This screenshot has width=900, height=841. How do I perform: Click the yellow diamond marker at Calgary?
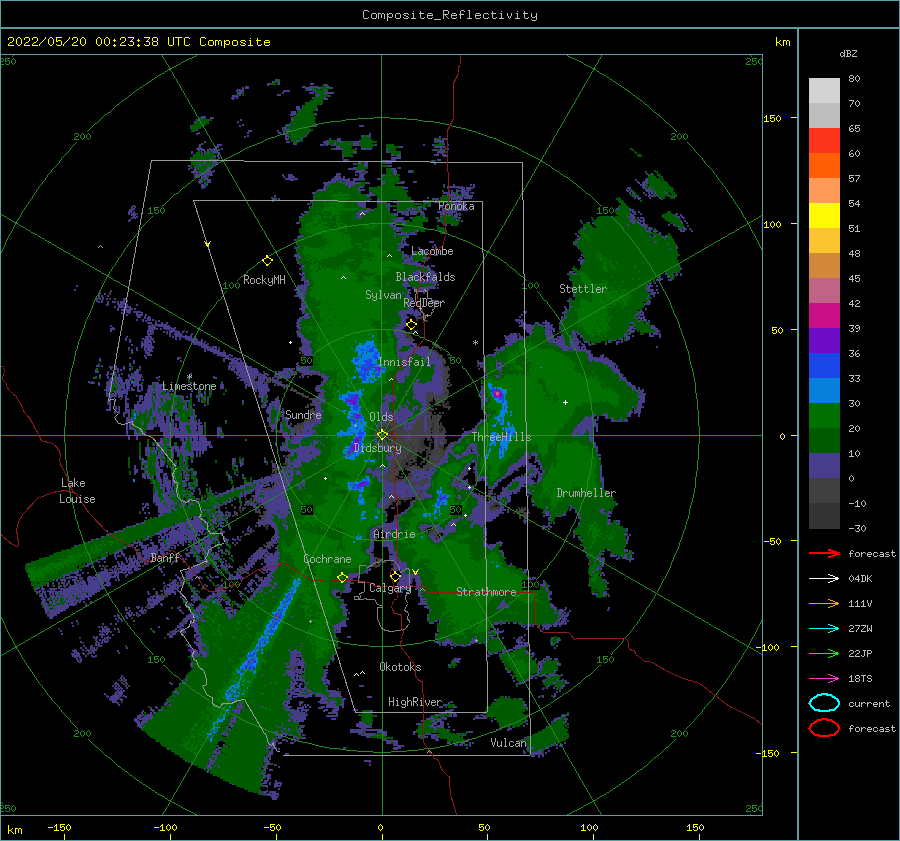[x=395, y=576]
